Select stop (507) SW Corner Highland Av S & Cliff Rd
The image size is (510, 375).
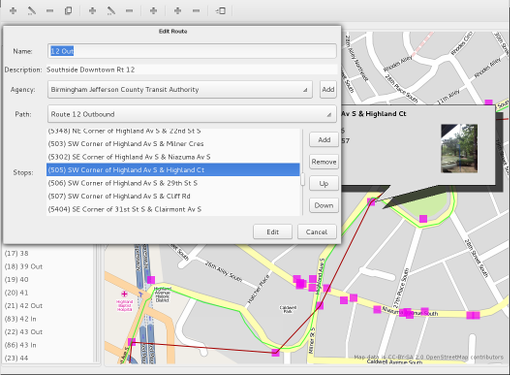click(173, 196)
